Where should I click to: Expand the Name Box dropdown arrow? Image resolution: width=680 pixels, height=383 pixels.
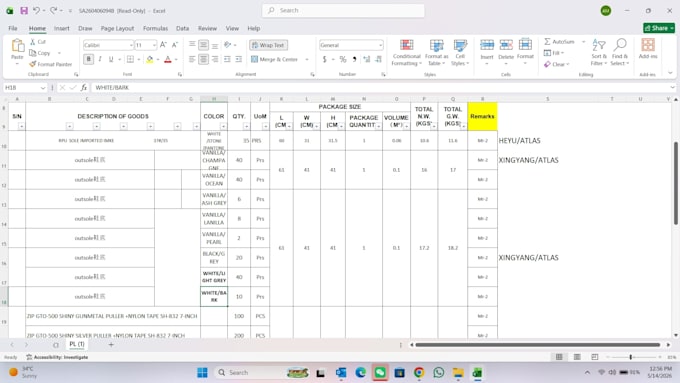[42, 88]
